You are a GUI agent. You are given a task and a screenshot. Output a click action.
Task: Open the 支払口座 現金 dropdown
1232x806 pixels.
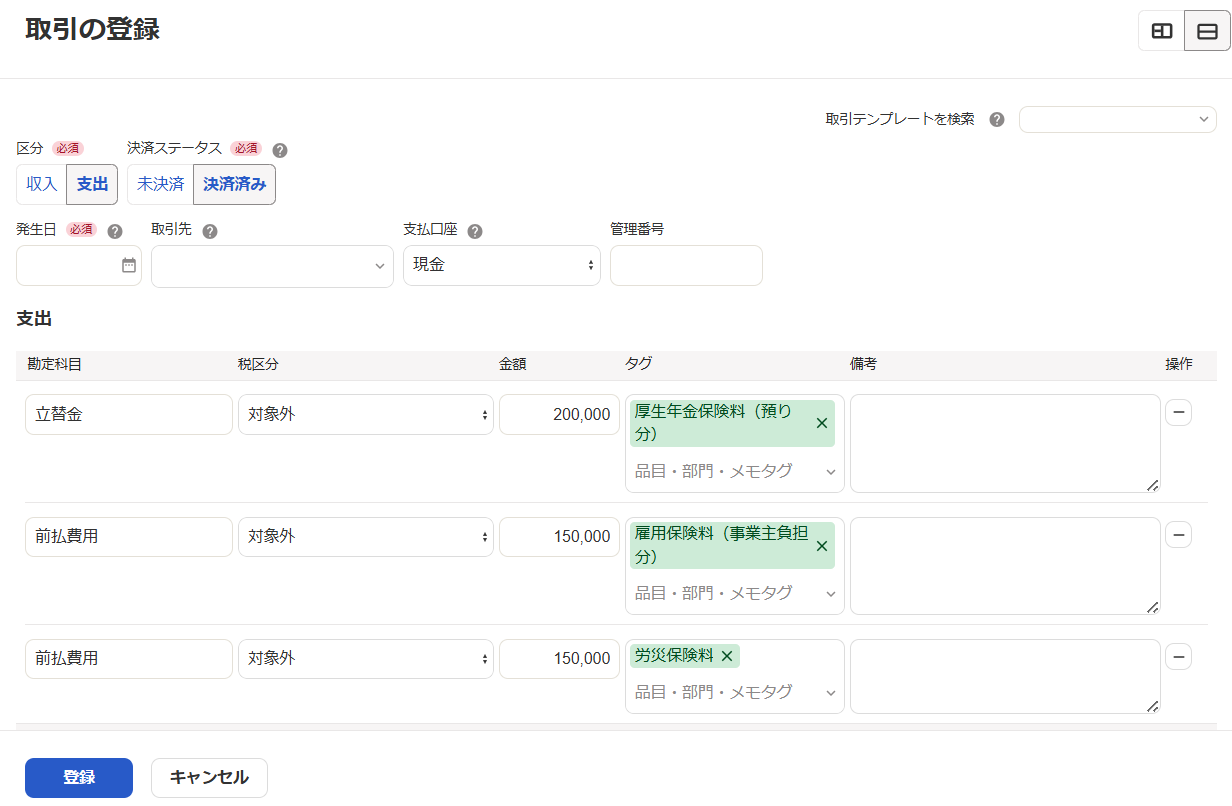point(502,265)
